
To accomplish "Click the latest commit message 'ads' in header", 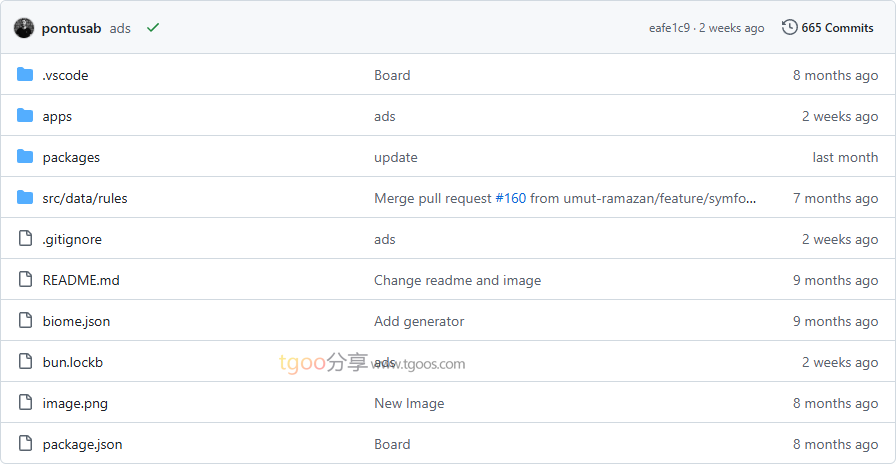I will pyautogui.click(x=120, y=28).
